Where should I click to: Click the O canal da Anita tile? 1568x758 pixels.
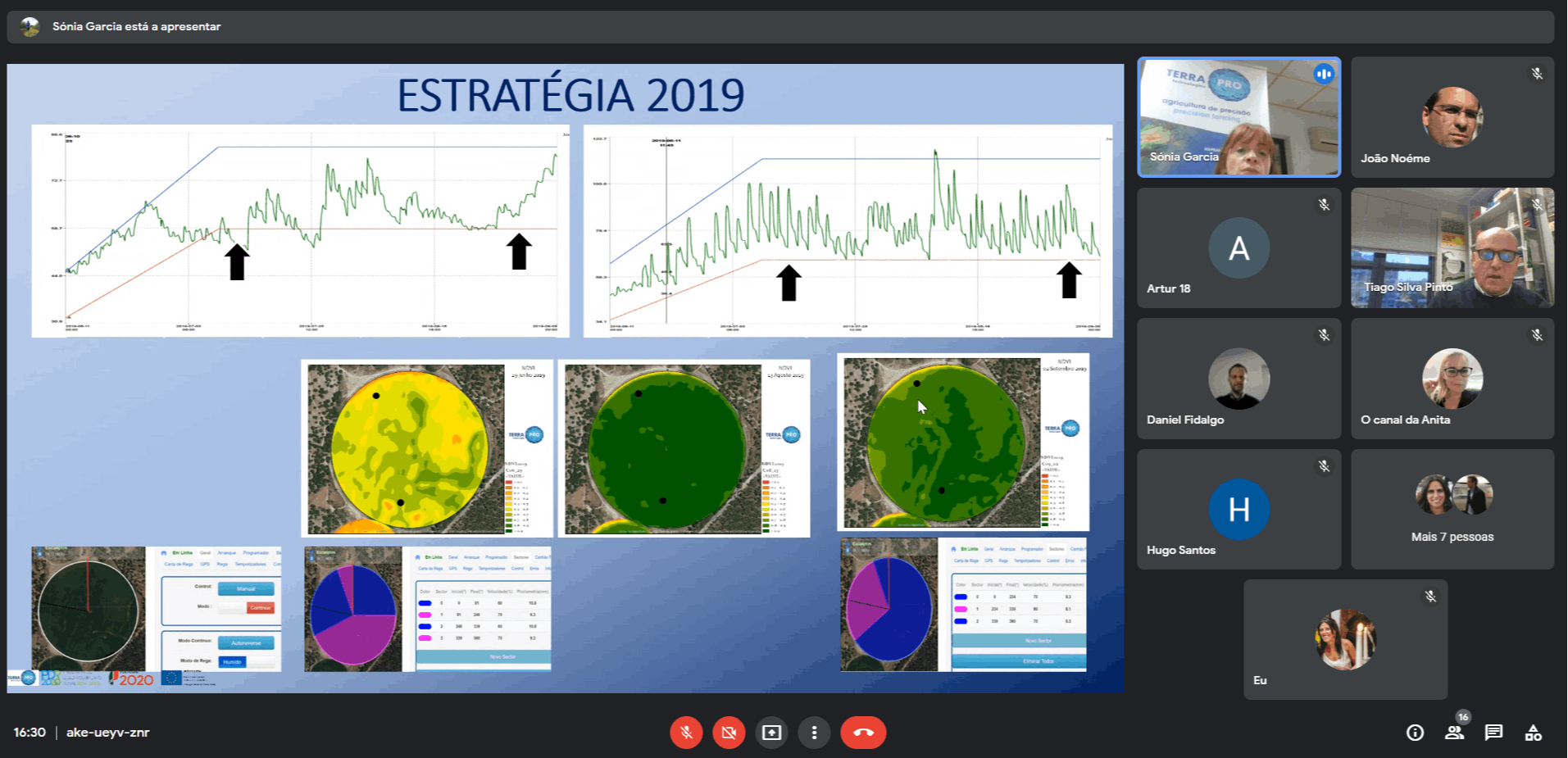[x=1452, y=379]
